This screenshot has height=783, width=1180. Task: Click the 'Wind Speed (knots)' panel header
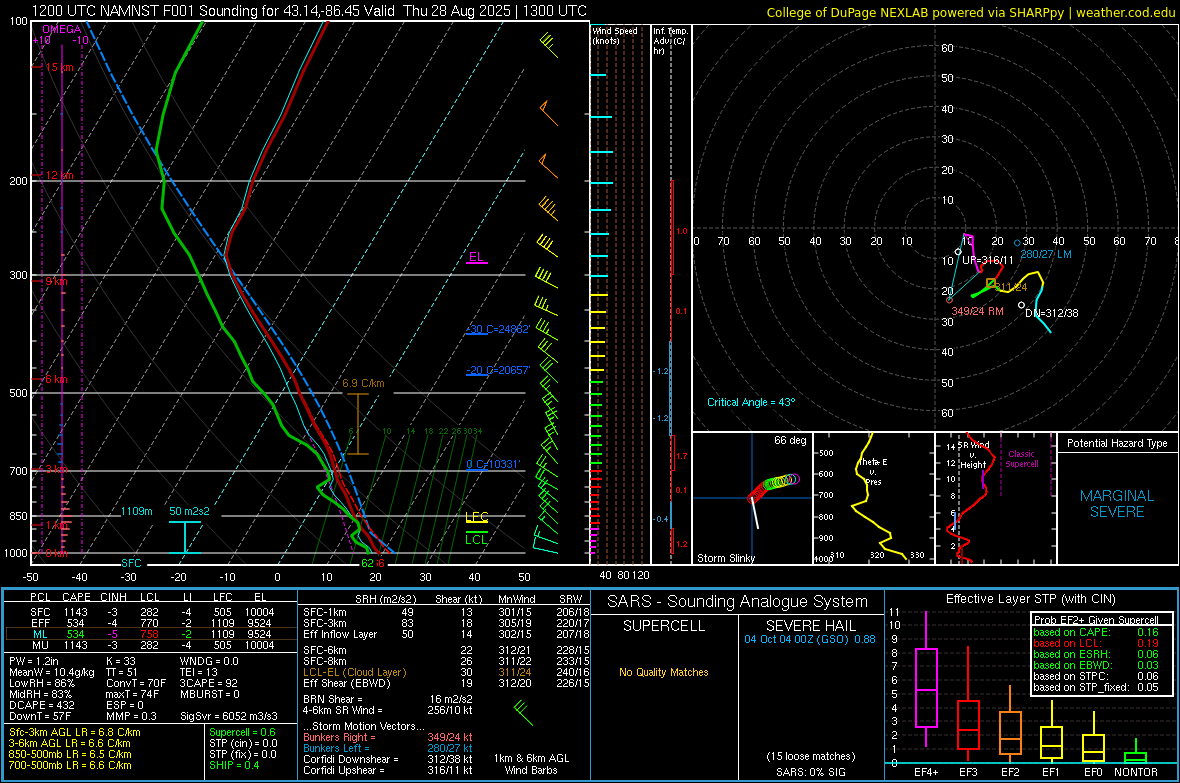[x=615, y=35]
